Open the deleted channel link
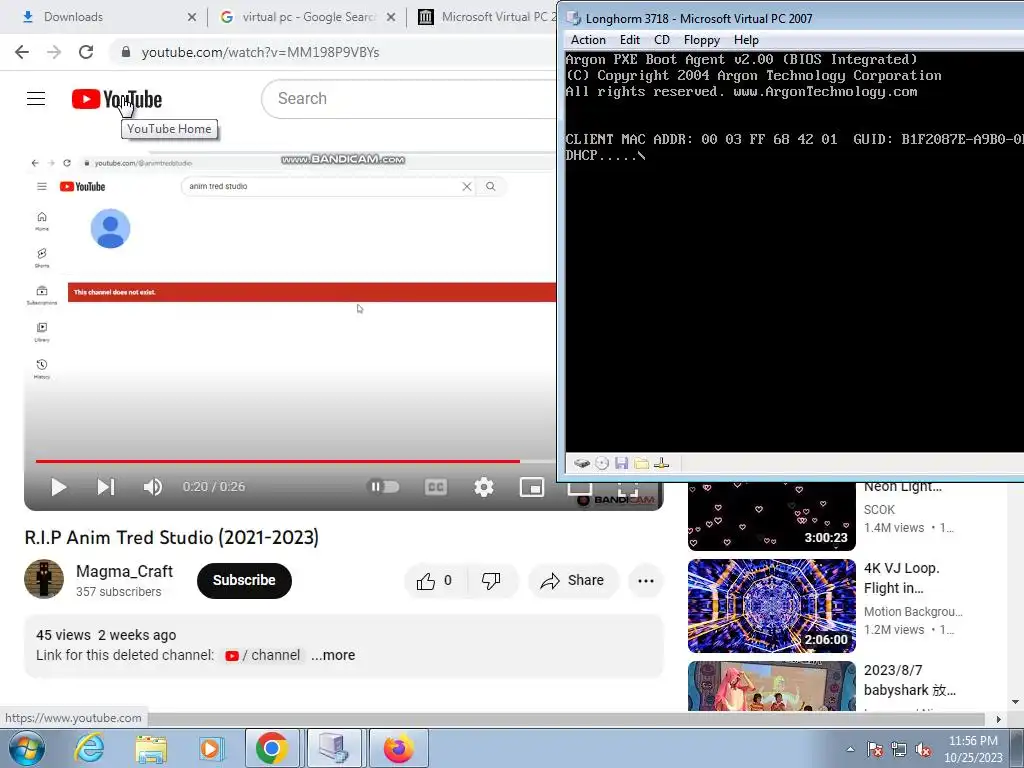Image resolution: width=1024 pixels, height=768 pixels. tap(263, 655)
